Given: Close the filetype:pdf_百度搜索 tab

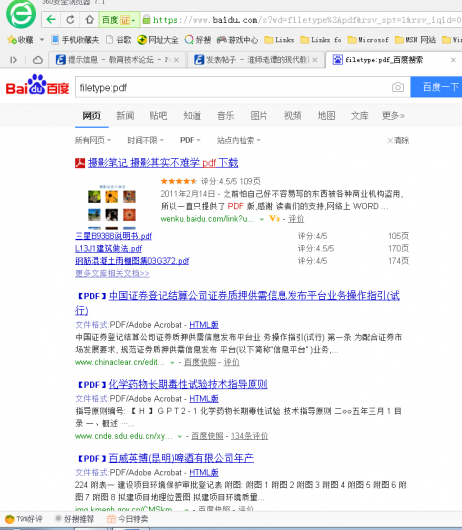Looking at the screenshot, I should [453, 60].
